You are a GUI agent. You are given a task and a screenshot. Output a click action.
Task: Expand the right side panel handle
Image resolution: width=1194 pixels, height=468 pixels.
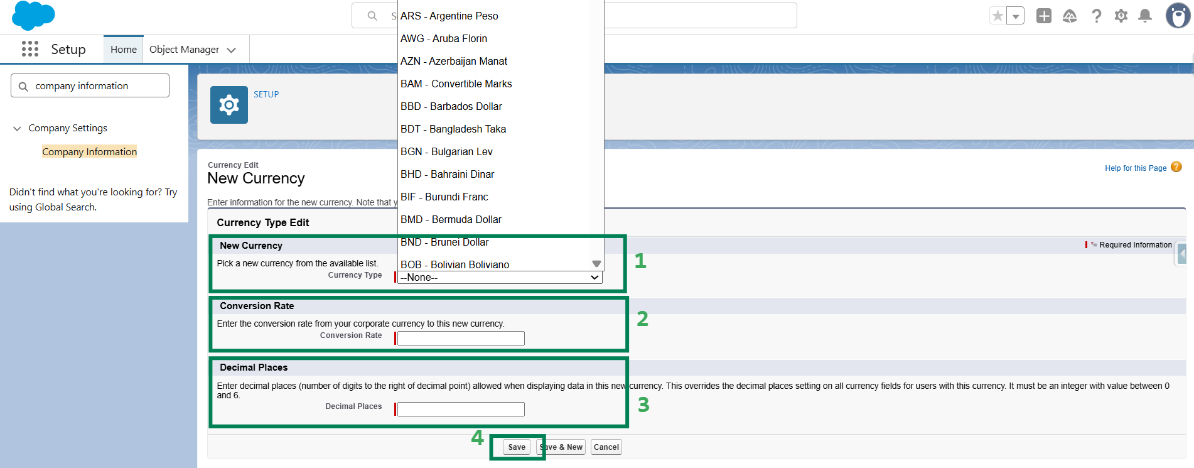(1182, 254)
